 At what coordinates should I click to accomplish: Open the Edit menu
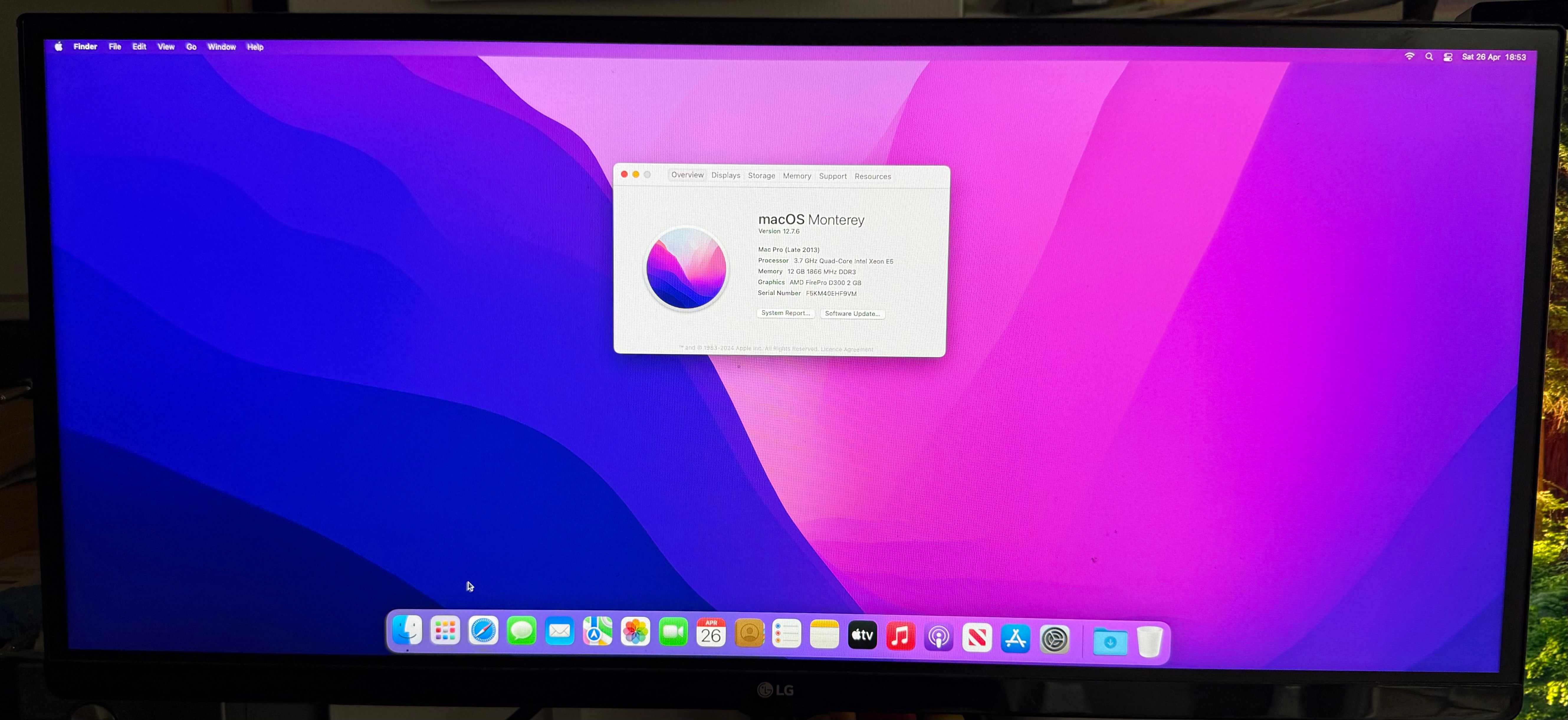[139, 46]
